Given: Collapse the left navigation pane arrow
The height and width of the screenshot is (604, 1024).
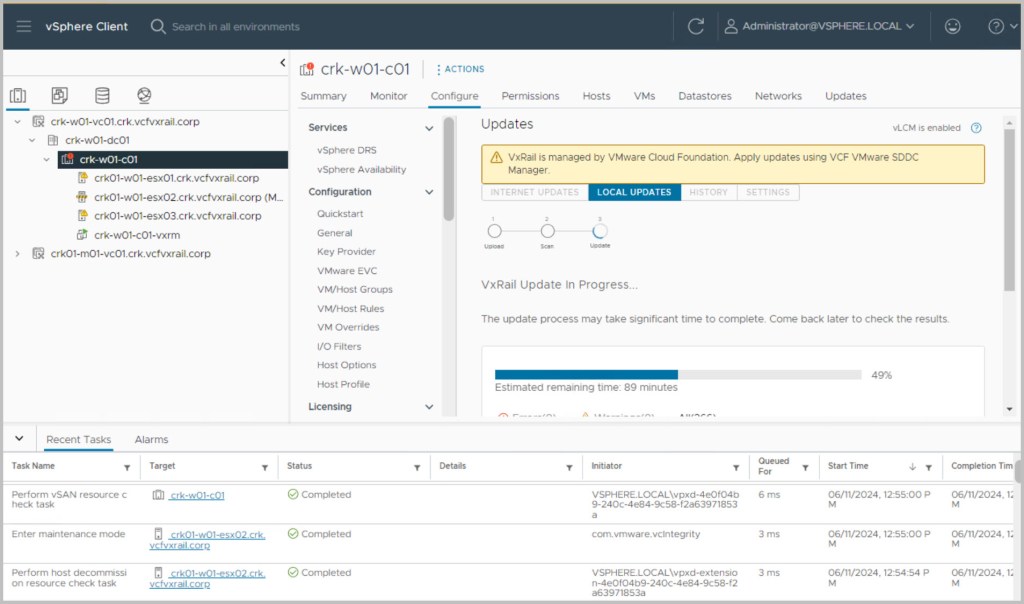Looking at the screenshot, I should click(282, 63).
